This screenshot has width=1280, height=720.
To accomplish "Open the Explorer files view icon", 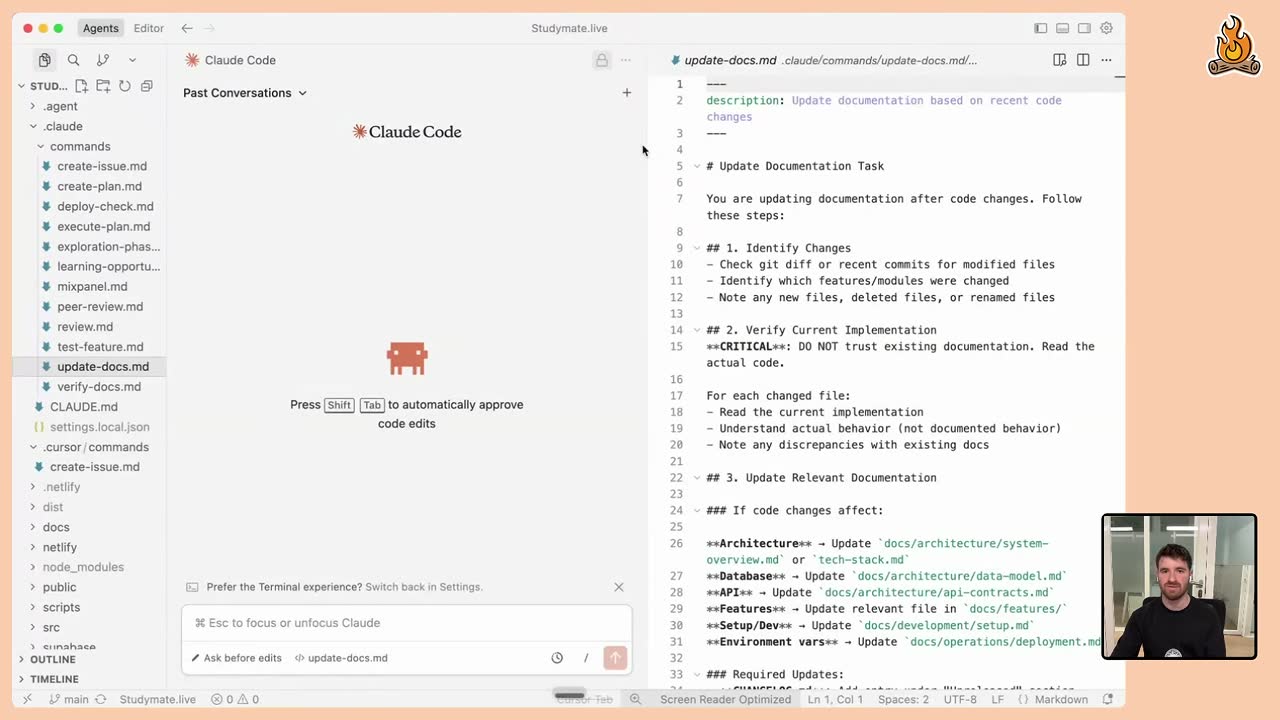I will click(x=44, y=60).
